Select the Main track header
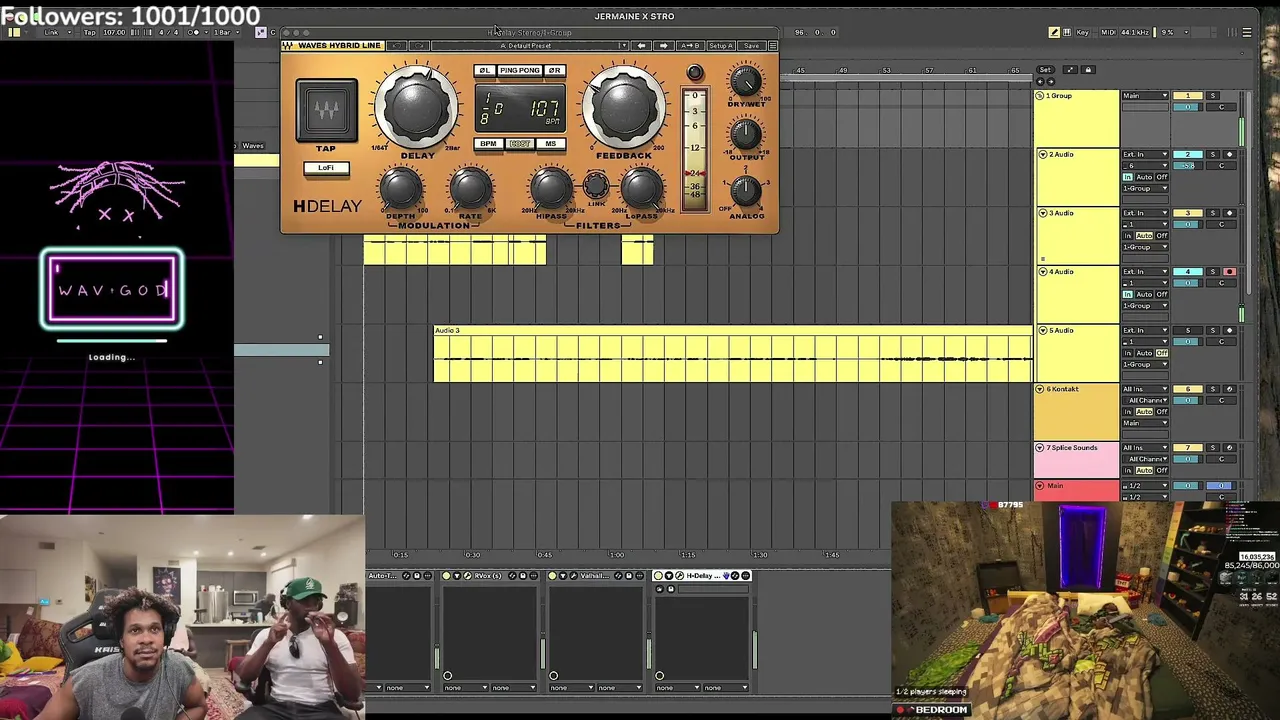The image size is (1280, 720). 1077,490
